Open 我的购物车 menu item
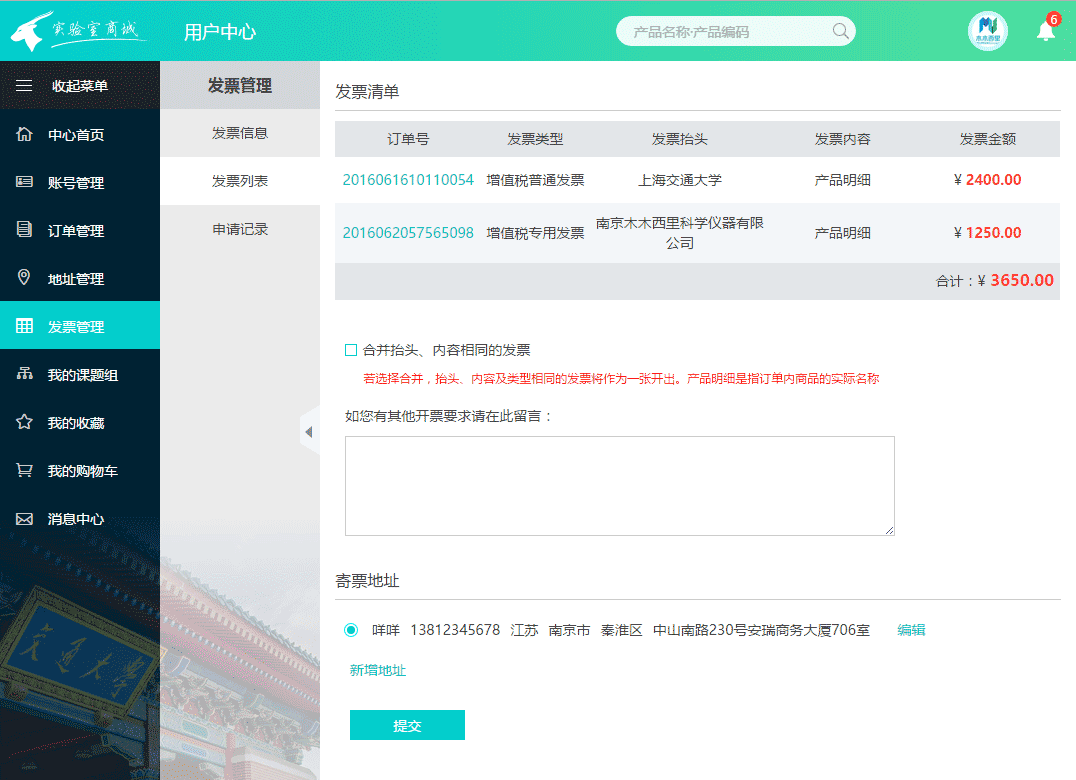The image size is (1076, 780). coord(80,471)
